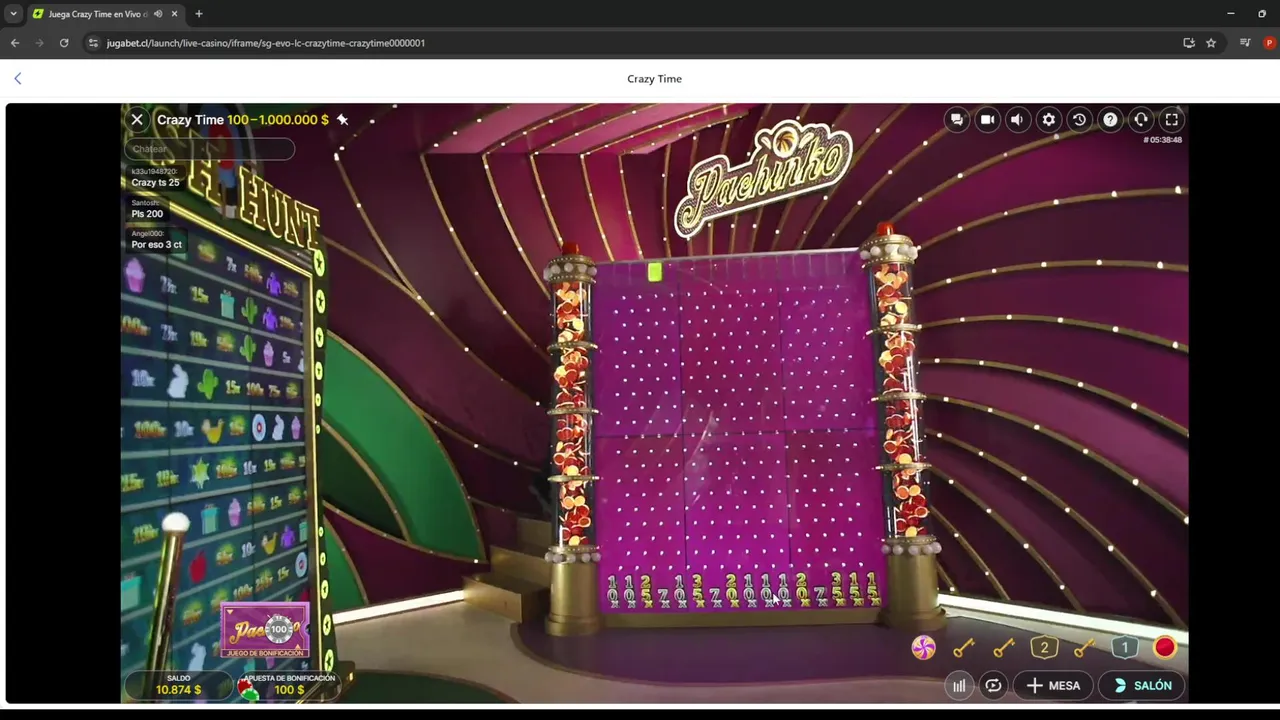This screenshot has width=1280, height=720.
Task: Go to the lobby via SALÓN
Action: tap(1141, 685)
